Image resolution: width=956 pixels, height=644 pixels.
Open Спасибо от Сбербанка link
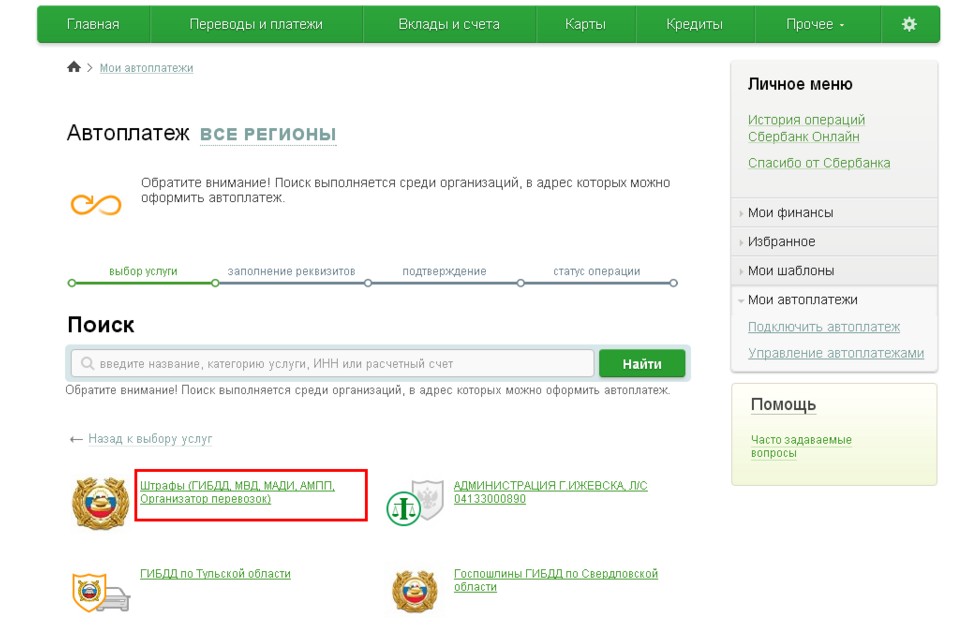[x=819, y=163]
